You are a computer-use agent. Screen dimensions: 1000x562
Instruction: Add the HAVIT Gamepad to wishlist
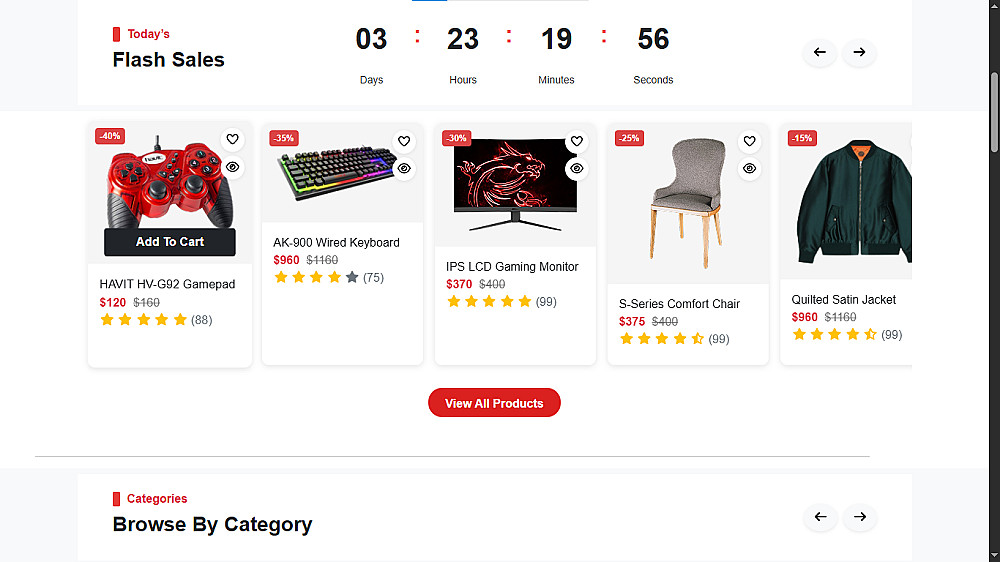(232, 140)
